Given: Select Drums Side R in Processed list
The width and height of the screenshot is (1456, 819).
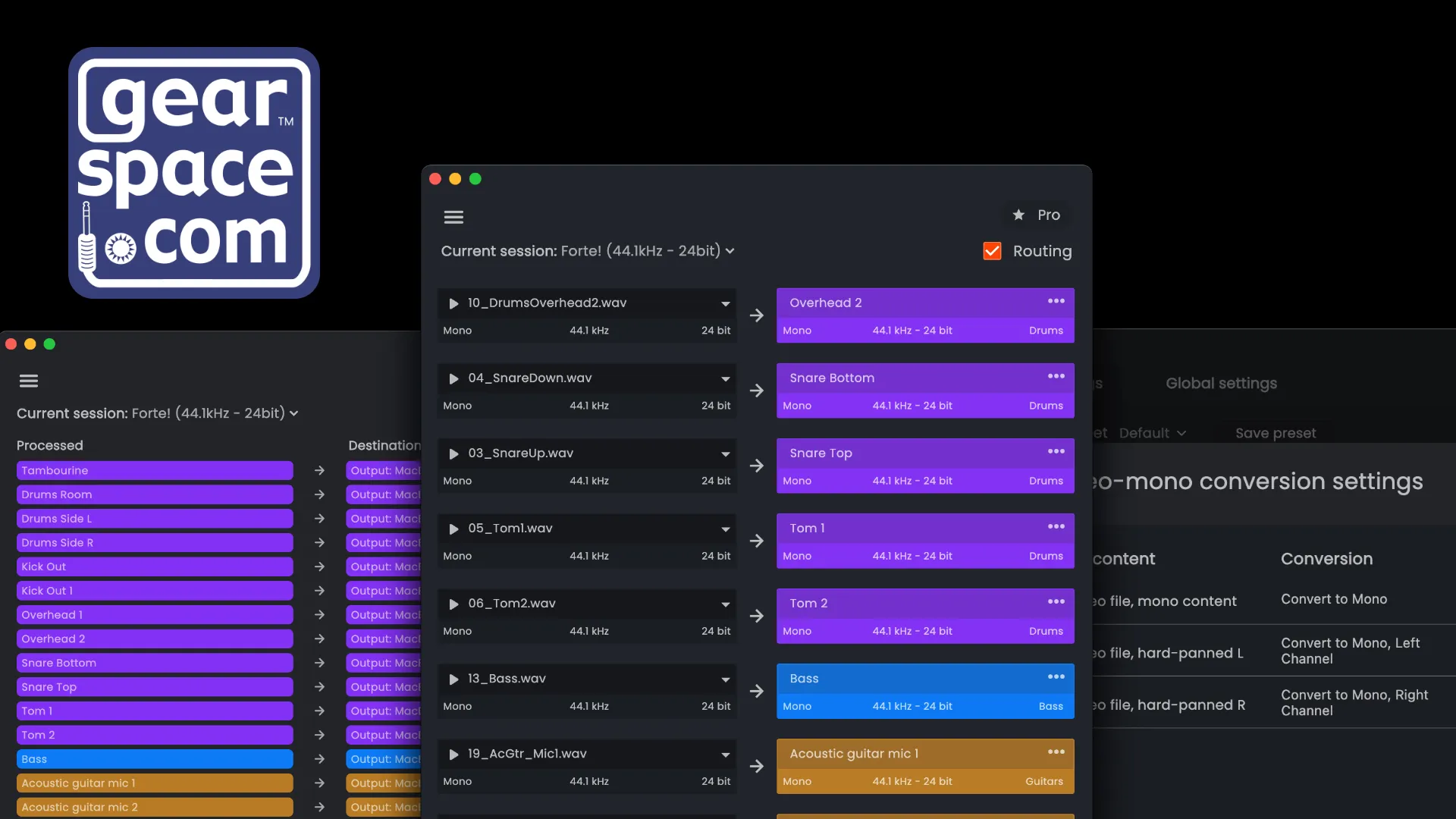Looking at the screenshot, I should [x=155, y=543].
